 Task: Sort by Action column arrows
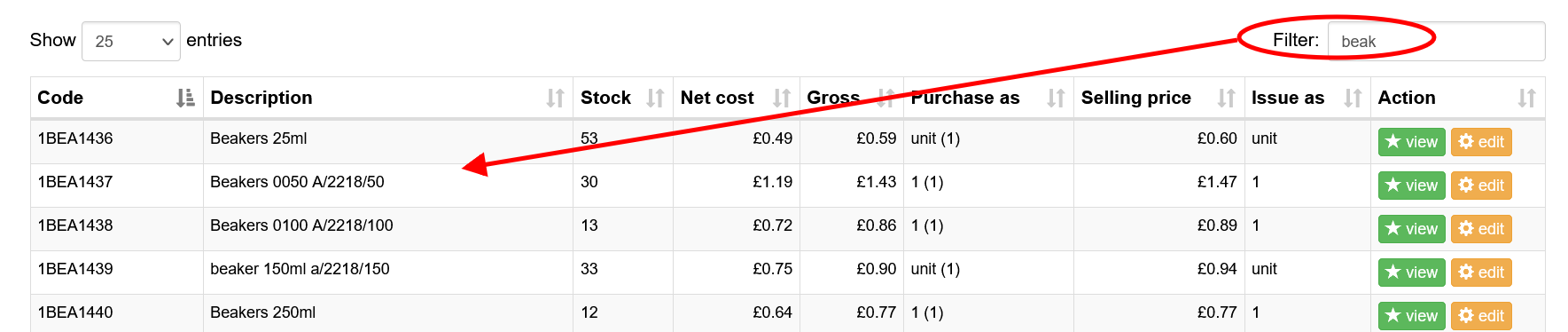(1526, 98)
